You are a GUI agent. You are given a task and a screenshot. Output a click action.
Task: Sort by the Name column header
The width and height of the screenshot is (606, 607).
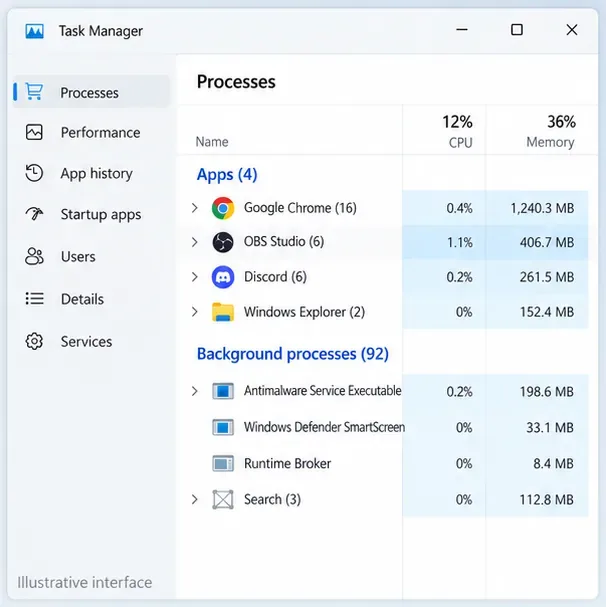tap(212, 142)
